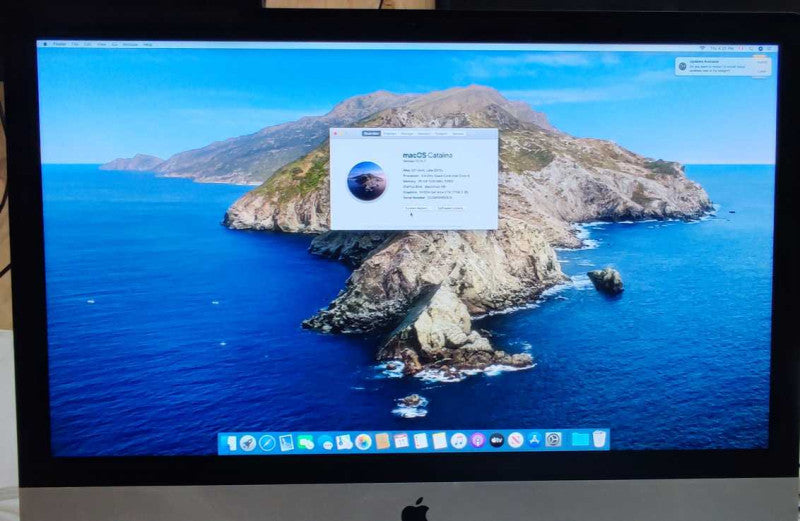Image resolution: width=800 pixels, height=521 pixels.
Task: Open the blue Downloads folder in Dock
Action: (x=581, y=439)
